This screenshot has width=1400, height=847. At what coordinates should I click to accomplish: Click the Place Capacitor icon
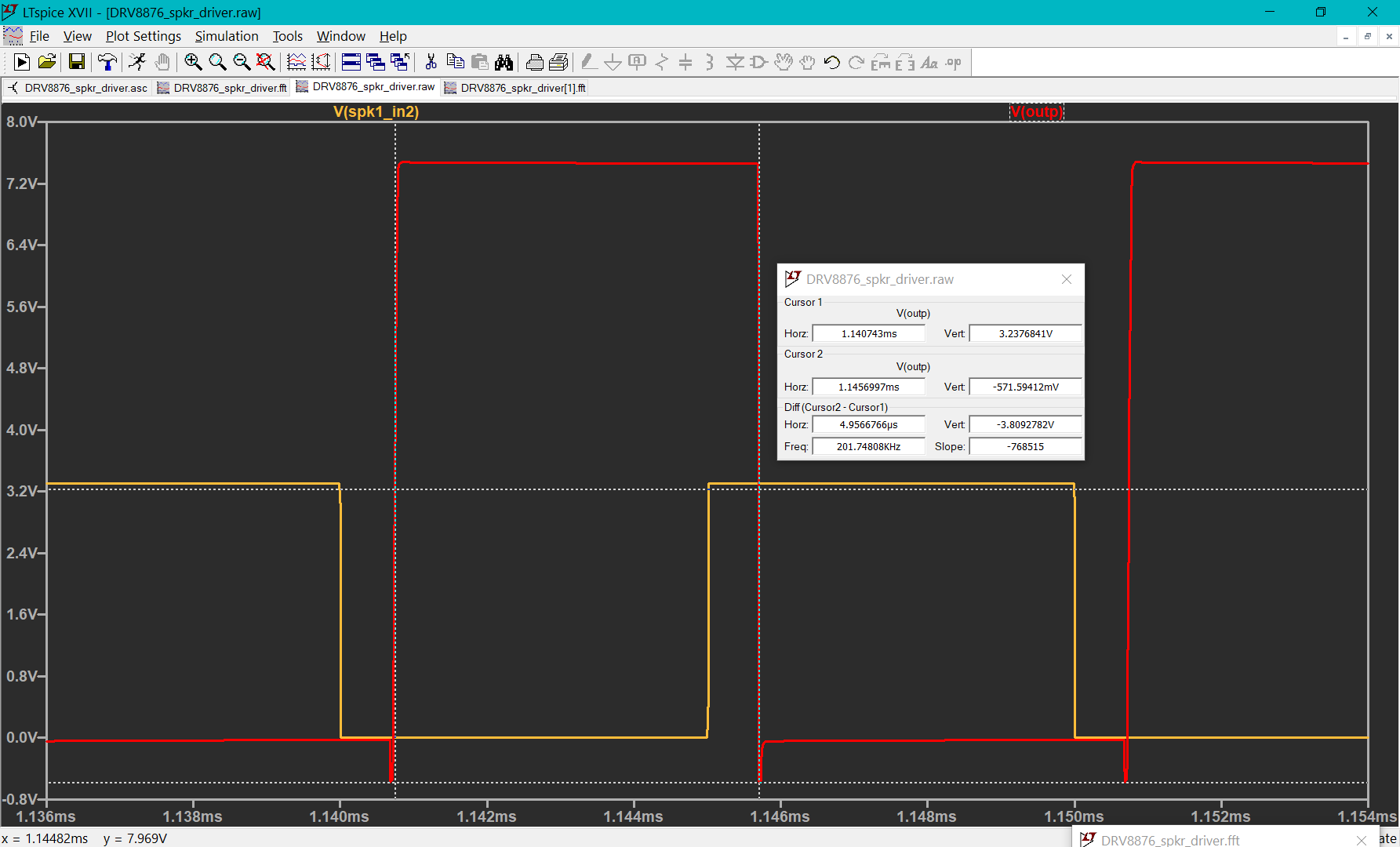point(685,62)
